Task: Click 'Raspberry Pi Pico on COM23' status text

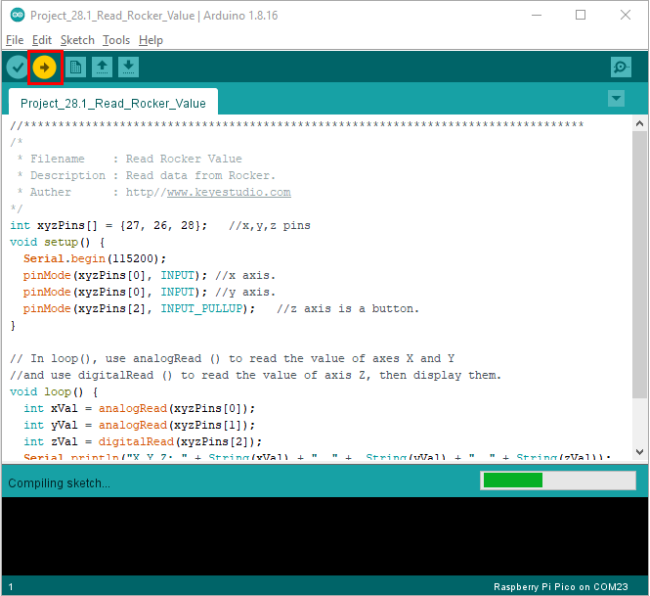Action: click(560, 587)
